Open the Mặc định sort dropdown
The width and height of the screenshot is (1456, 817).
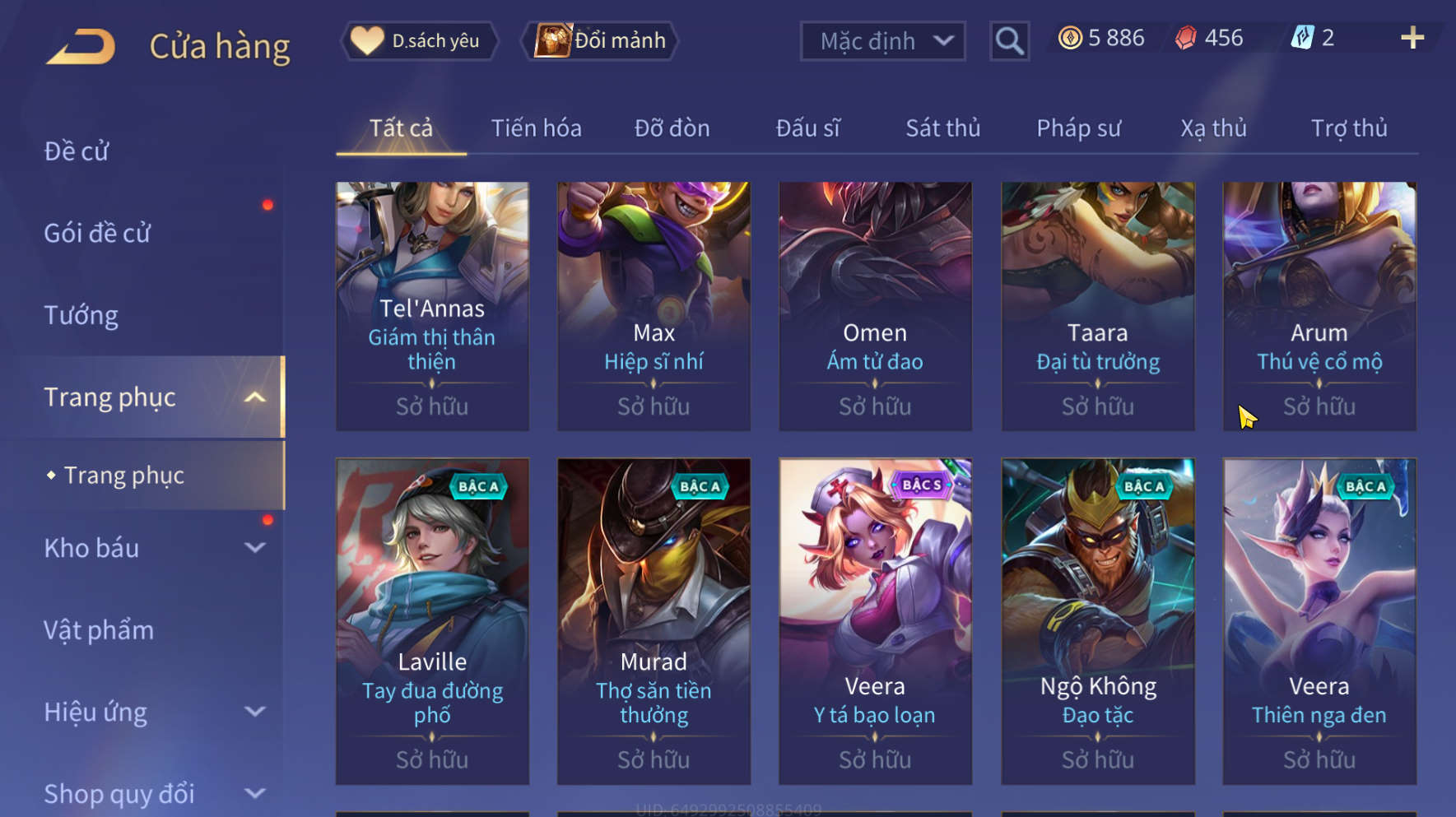[x=882, y=41]
